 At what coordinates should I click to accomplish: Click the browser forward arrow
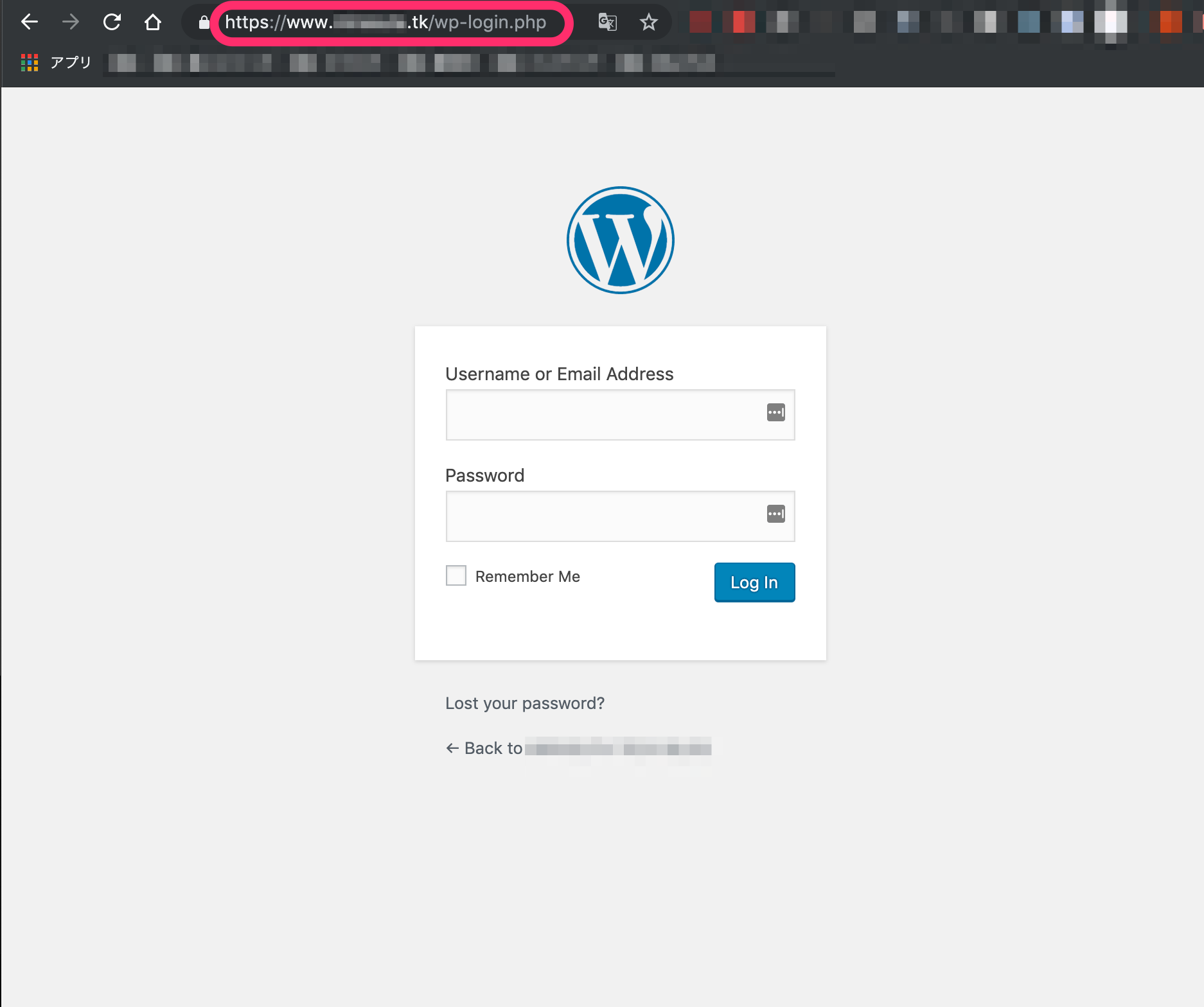coord(71,22)
